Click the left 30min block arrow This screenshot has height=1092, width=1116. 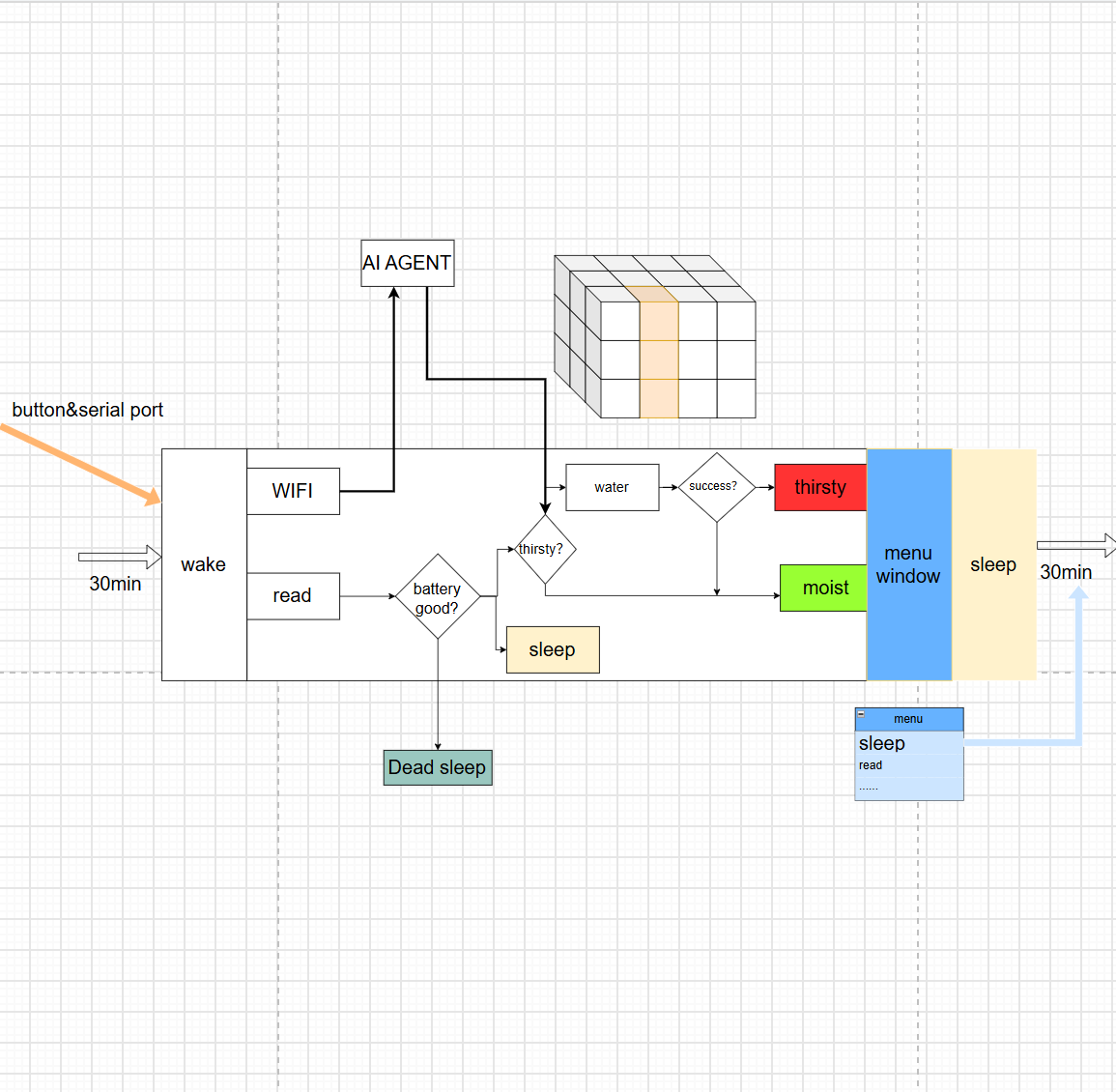[x=120, y=557]
